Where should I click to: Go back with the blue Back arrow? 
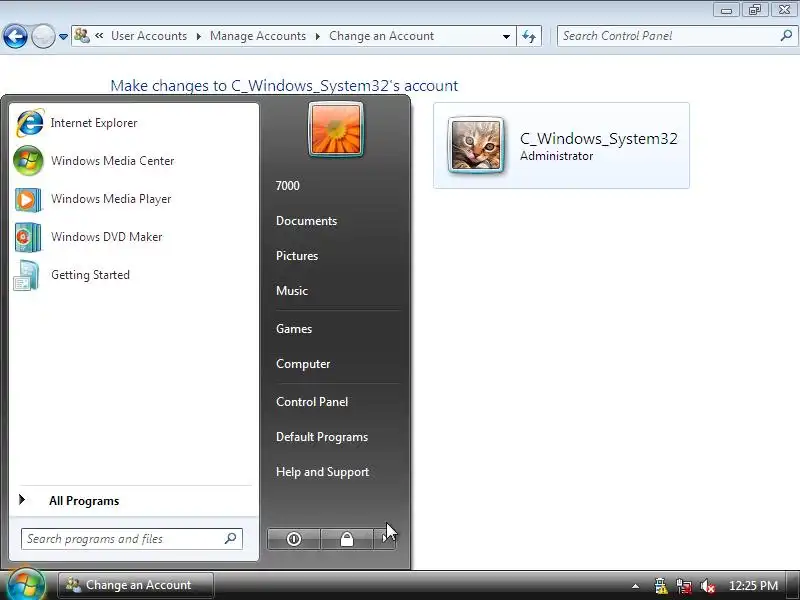click(x=15, y=36)
